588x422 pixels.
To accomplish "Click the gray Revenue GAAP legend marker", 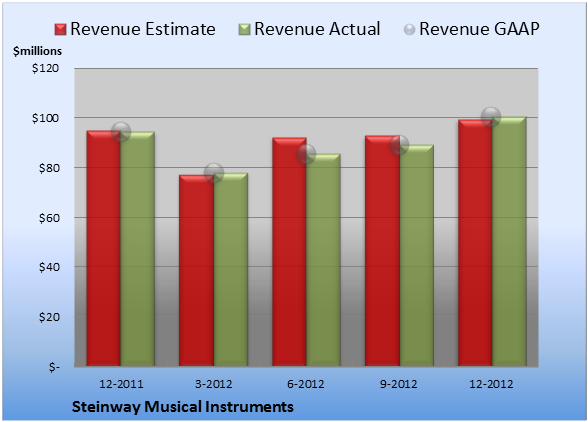I will [x=410, y=30].
